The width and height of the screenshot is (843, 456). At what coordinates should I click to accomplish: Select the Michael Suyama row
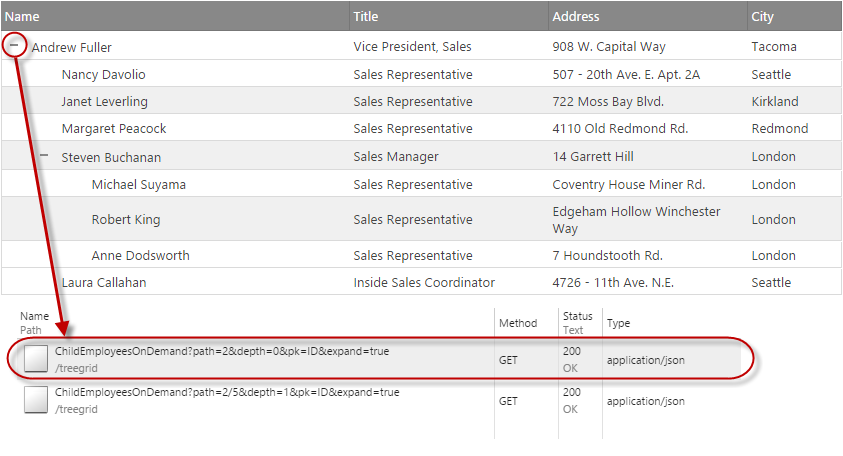point(138,184)
